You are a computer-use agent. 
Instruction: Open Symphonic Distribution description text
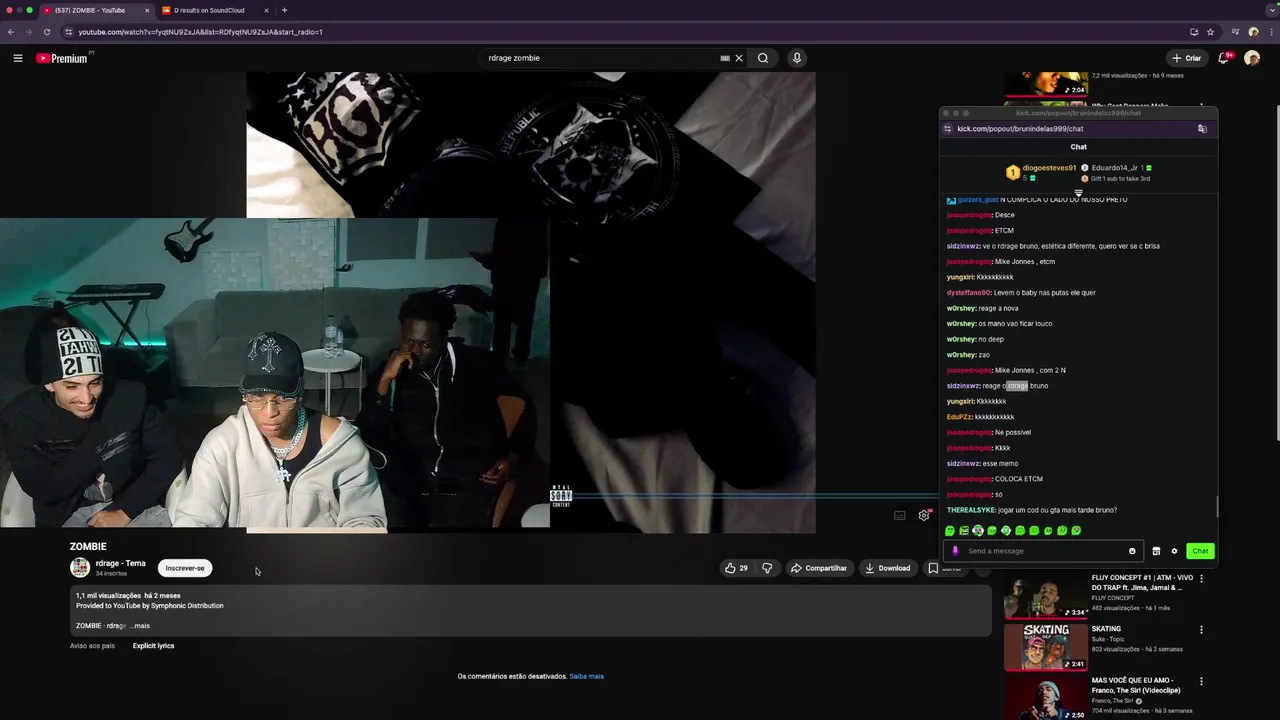pyautogui.click(x=150, y=606)
